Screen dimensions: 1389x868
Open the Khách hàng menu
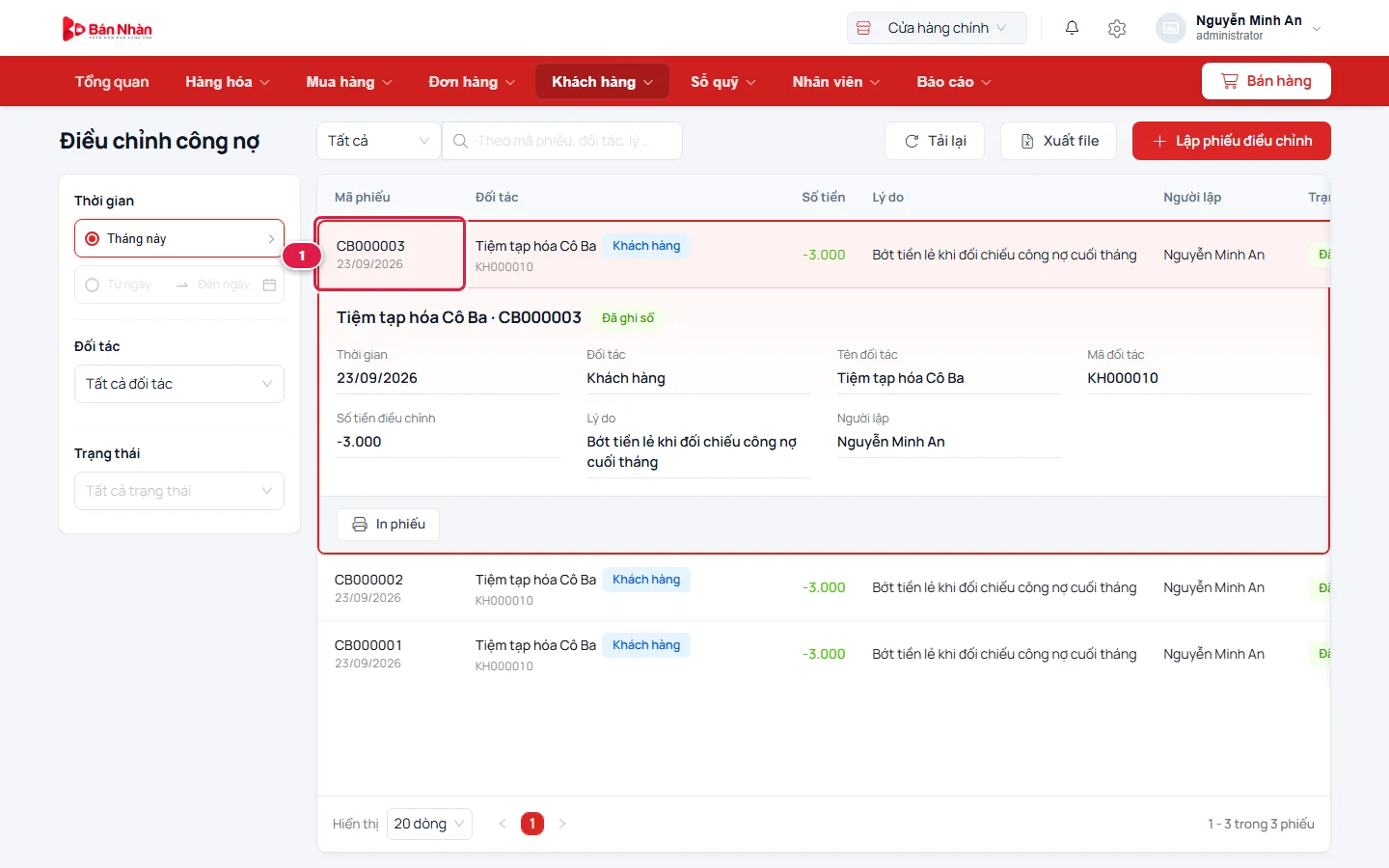tap(603, 82)
